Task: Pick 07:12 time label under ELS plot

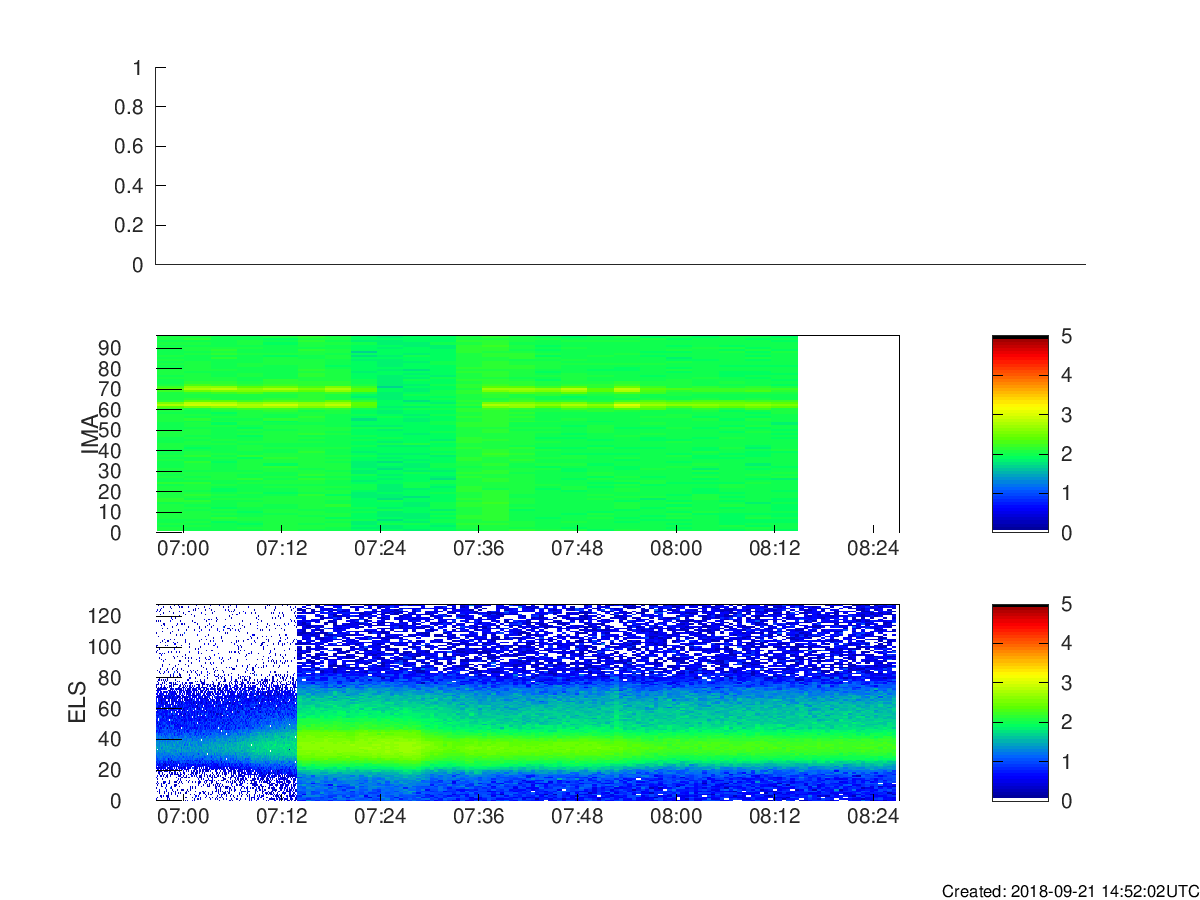Action: (x=282, y=817)
